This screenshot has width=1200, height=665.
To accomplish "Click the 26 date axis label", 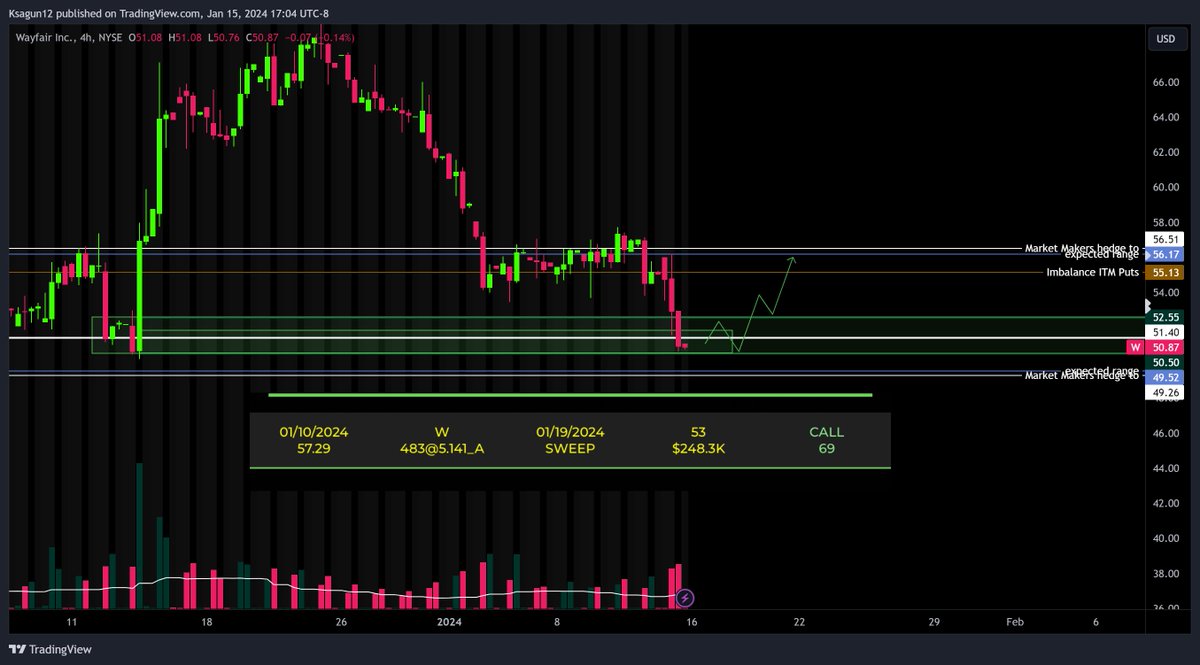I will coord(341,621).
